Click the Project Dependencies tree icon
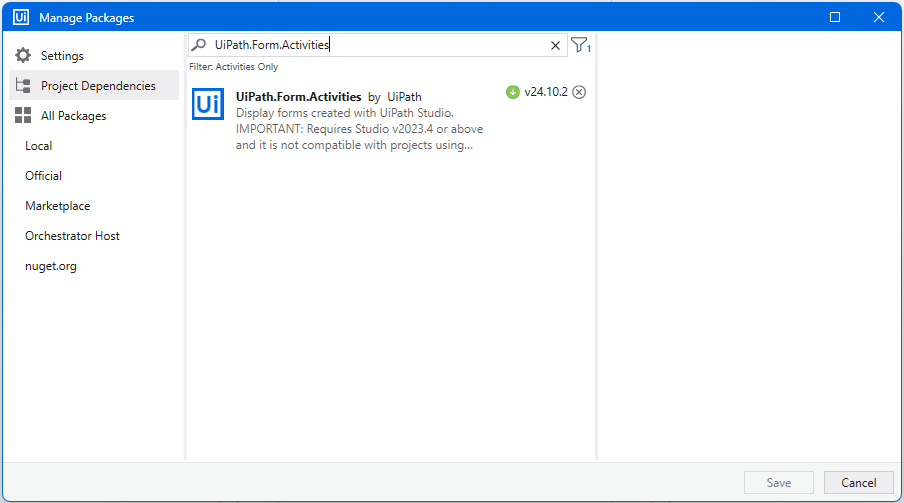 23,85
